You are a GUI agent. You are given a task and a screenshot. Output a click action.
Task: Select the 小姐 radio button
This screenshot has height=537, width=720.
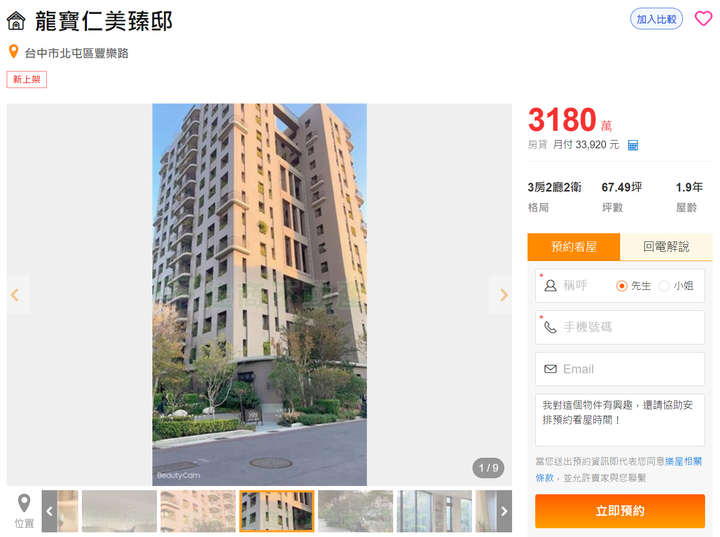click(664, 286)
